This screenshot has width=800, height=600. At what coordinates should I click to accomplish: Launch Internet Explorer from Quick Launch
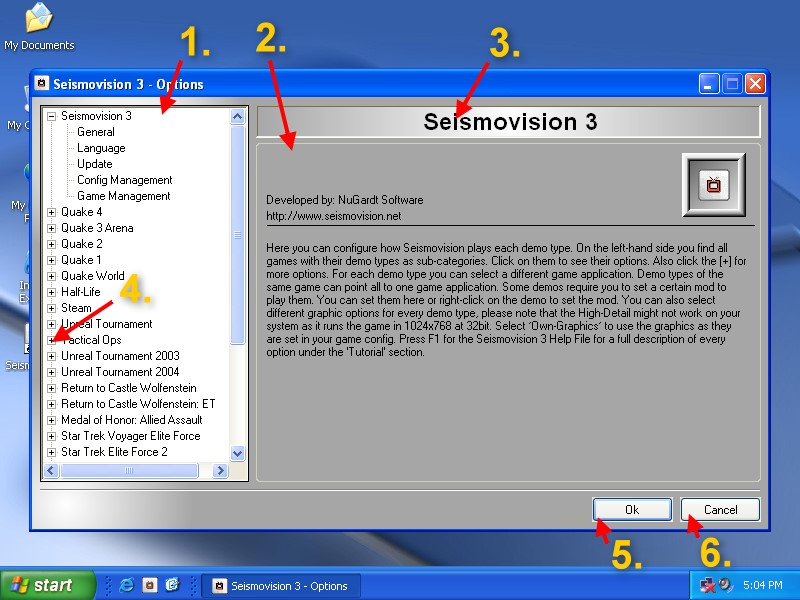[x=127, y=585]
